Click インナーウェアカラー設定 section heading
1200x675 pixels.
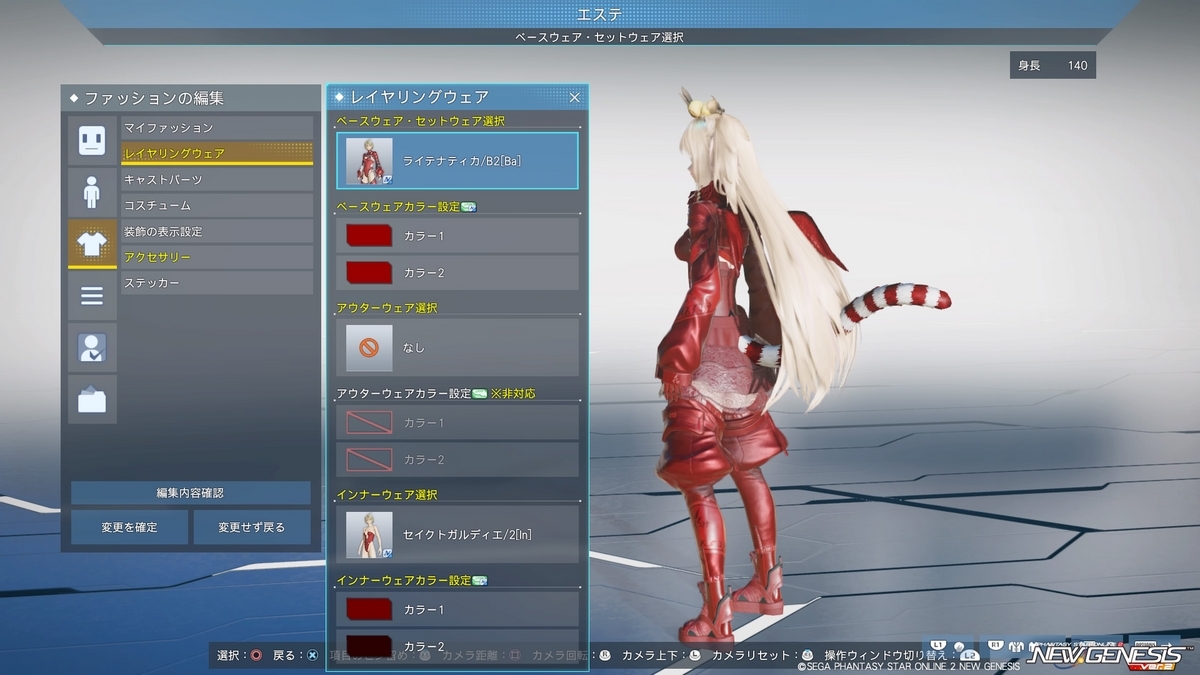(403, 580)
